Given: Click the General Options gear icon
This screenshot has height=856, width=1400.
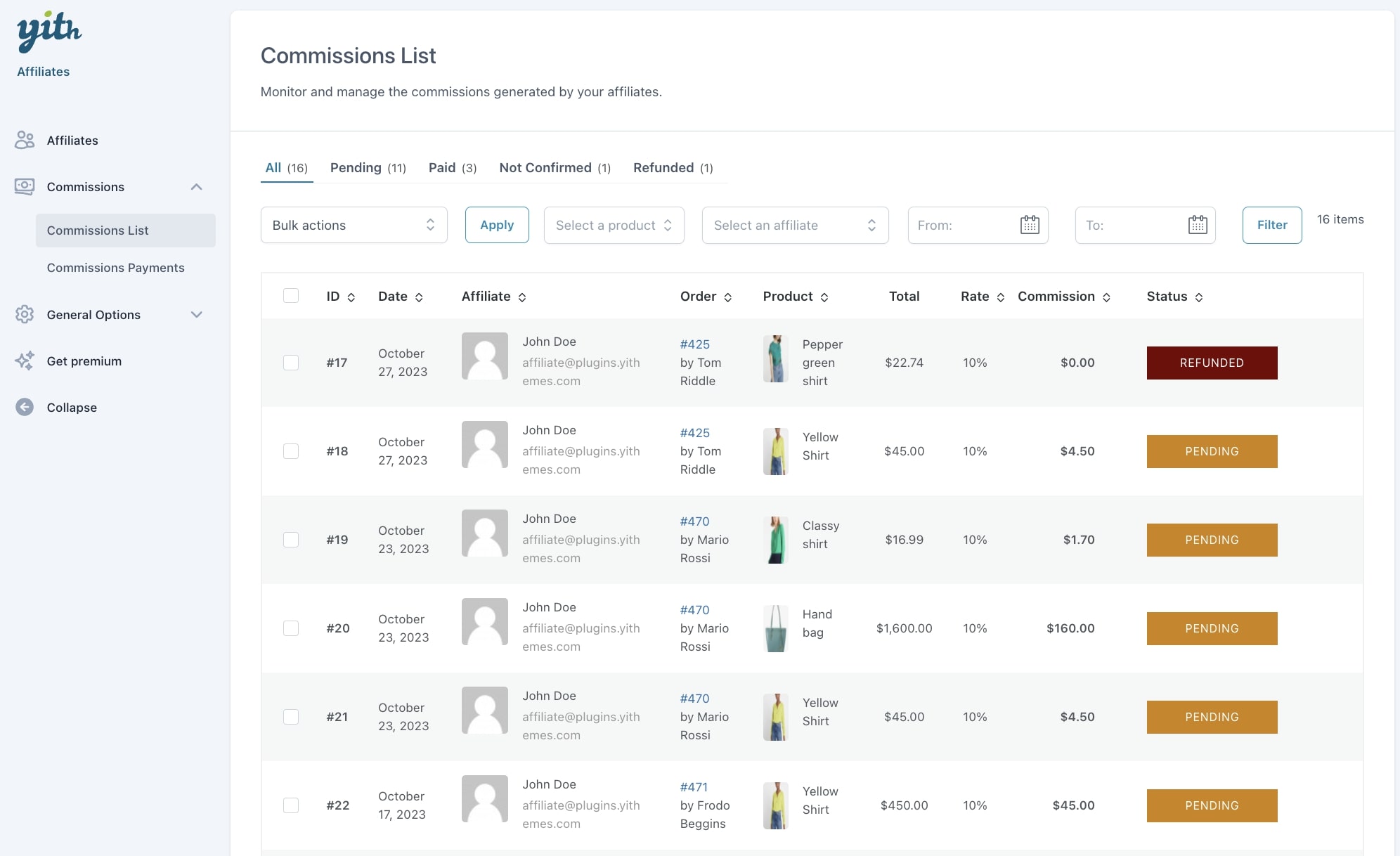Looking at the screenshot, I should (x=25, y=314).
